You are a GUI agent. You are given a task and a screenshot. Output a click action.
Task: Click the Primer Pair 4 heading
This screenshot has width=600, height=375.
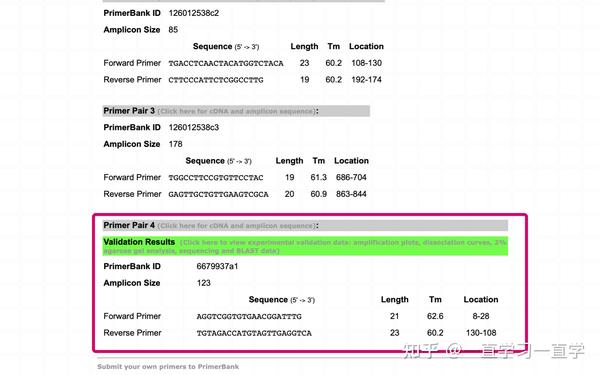[x=129, y=225]
